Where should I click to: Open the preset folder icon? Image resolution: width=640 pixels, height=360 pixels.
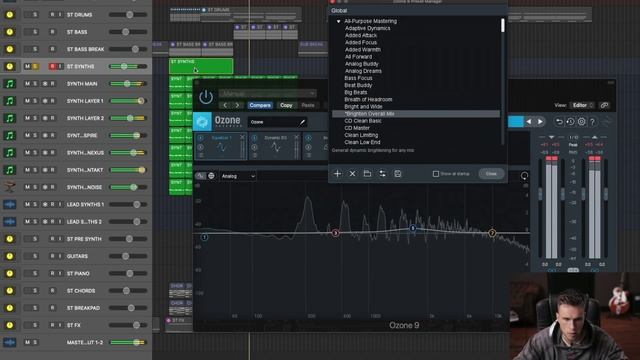367,174
